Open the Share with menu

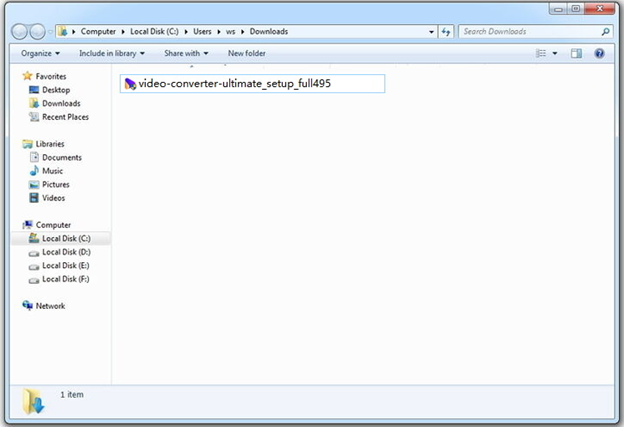point(186,53)
